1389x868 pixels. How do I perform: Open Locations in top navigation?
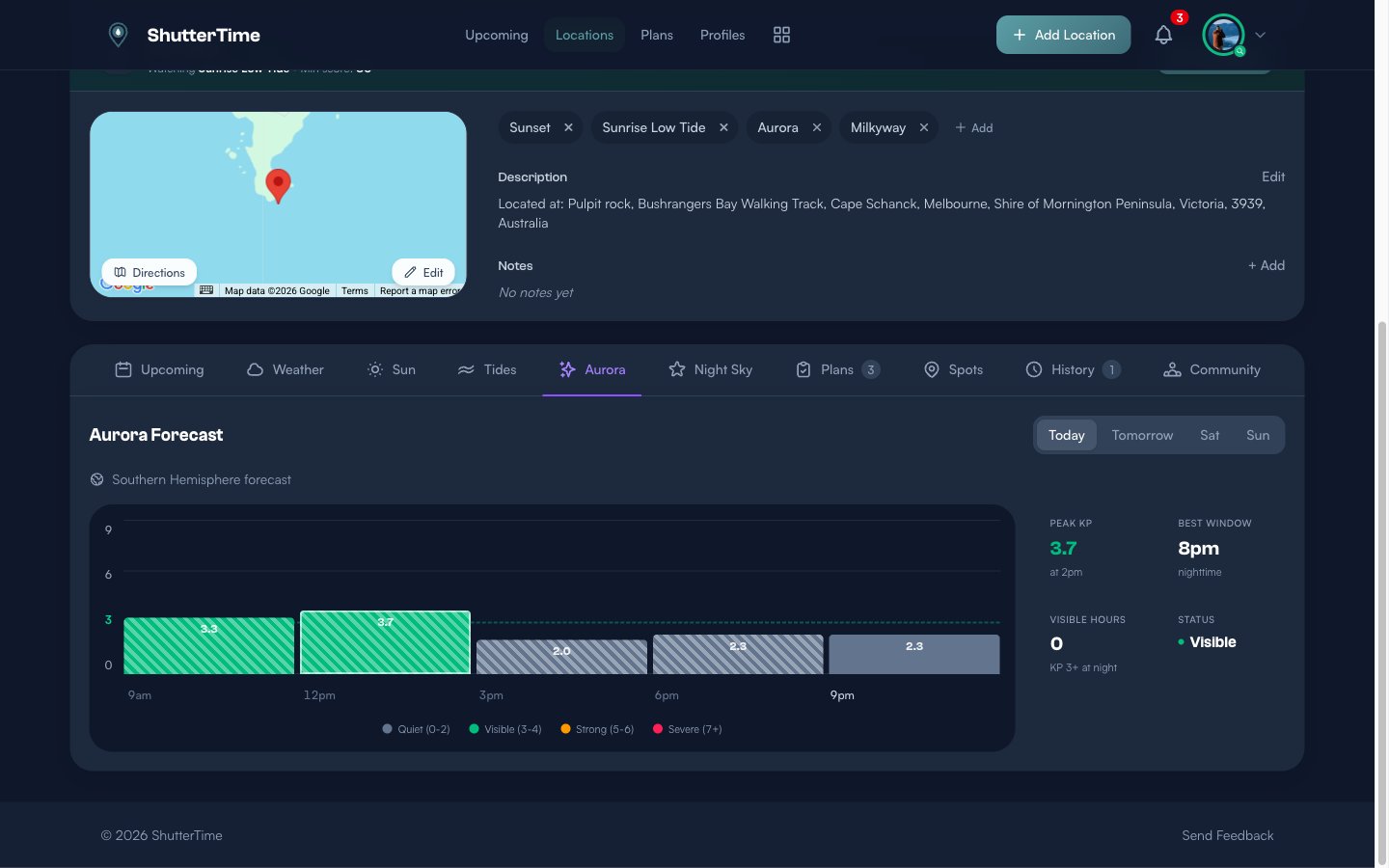585,35
